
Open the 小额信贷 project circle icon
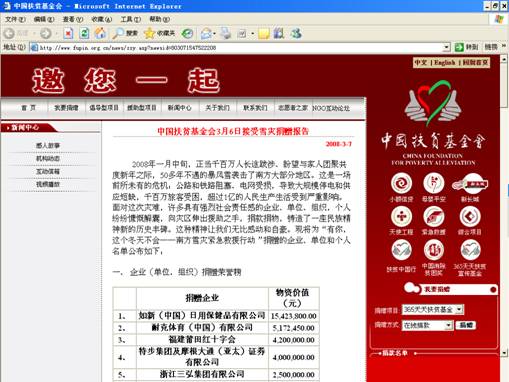(401, 183)
